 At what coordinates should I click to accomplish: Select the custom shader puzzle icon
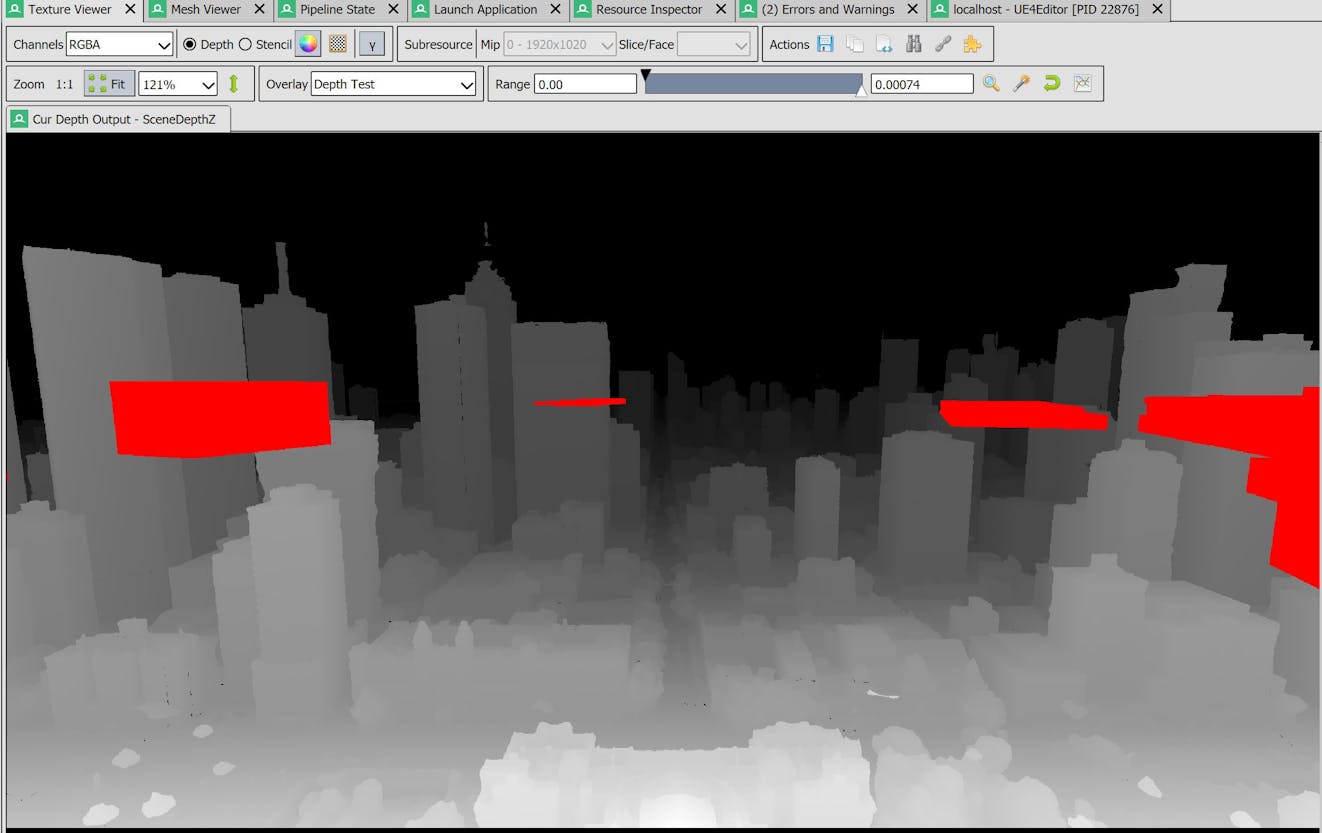(x=970, y=44)
